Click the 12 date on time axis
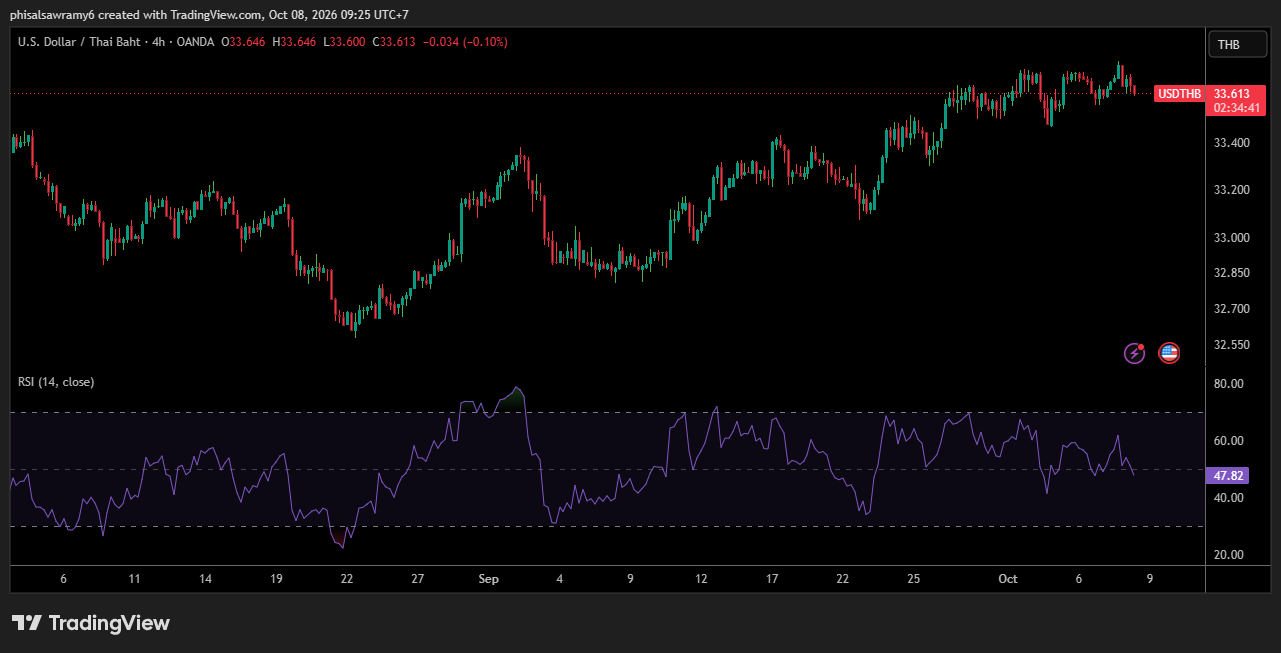This screenshot has height=653, width=1281. [701, 579]
